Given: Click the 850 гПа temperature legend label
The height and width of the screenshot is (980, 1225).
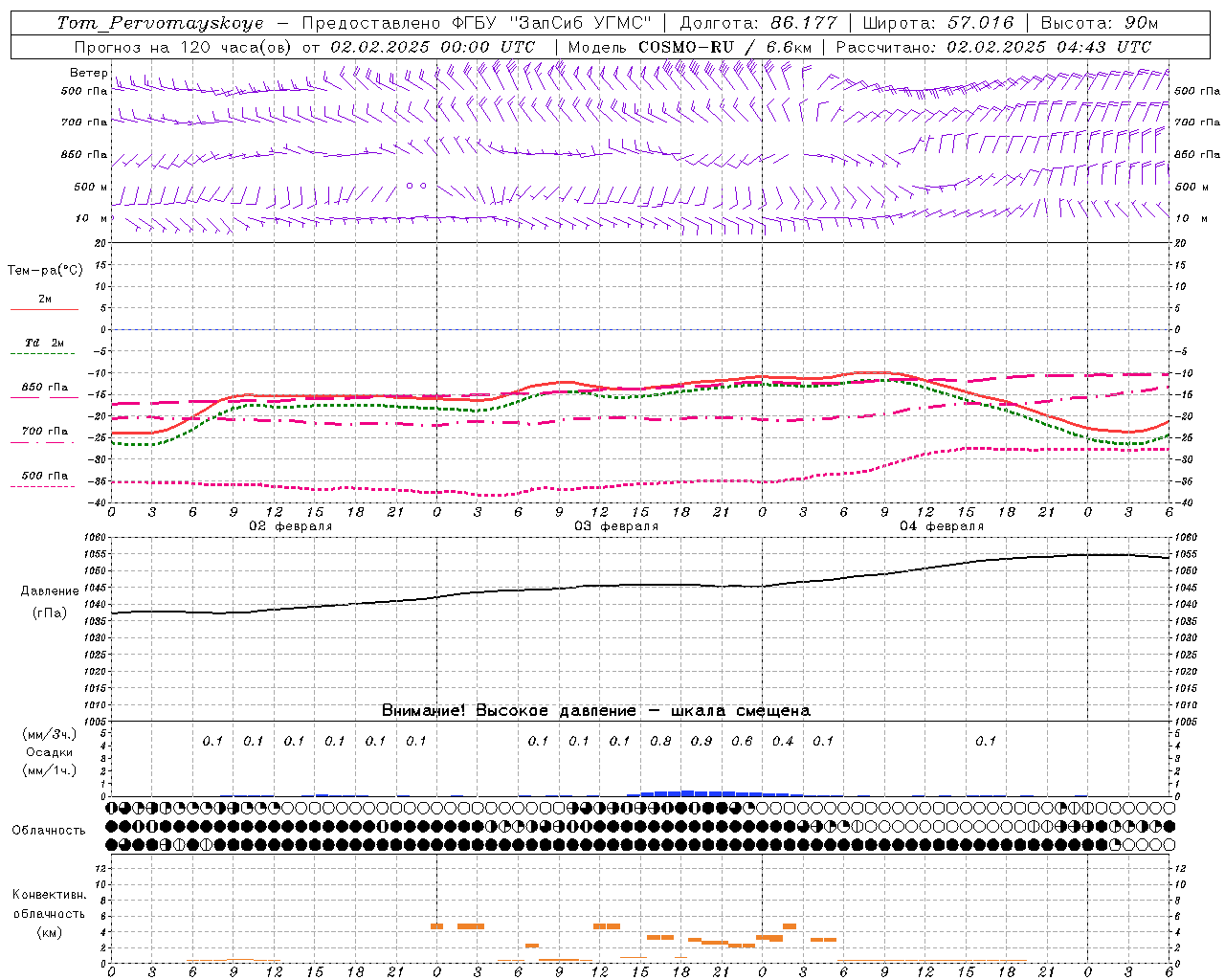Looking at the screenshot, I should (45, 388).
